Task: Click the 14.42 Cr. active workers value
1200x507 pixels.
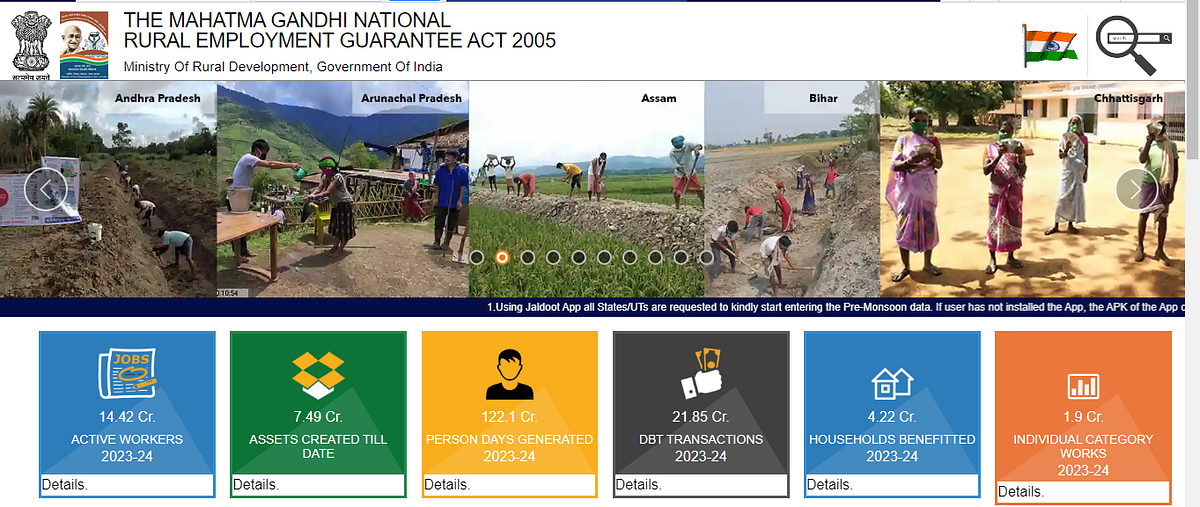Action: click(127, 417)
